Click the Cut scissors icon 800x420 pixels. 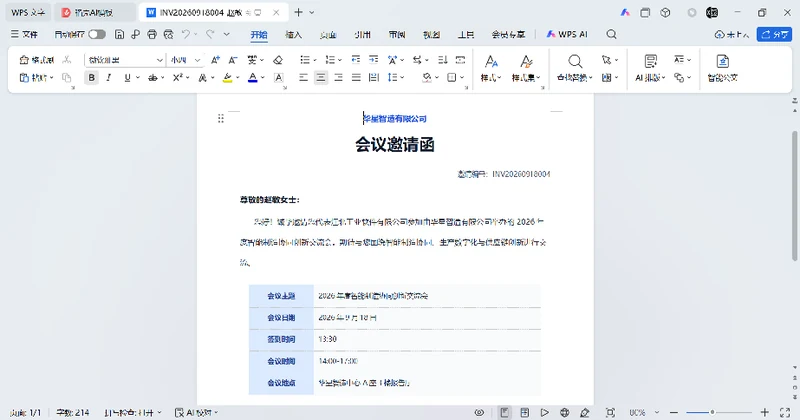[x=67, y=60]
